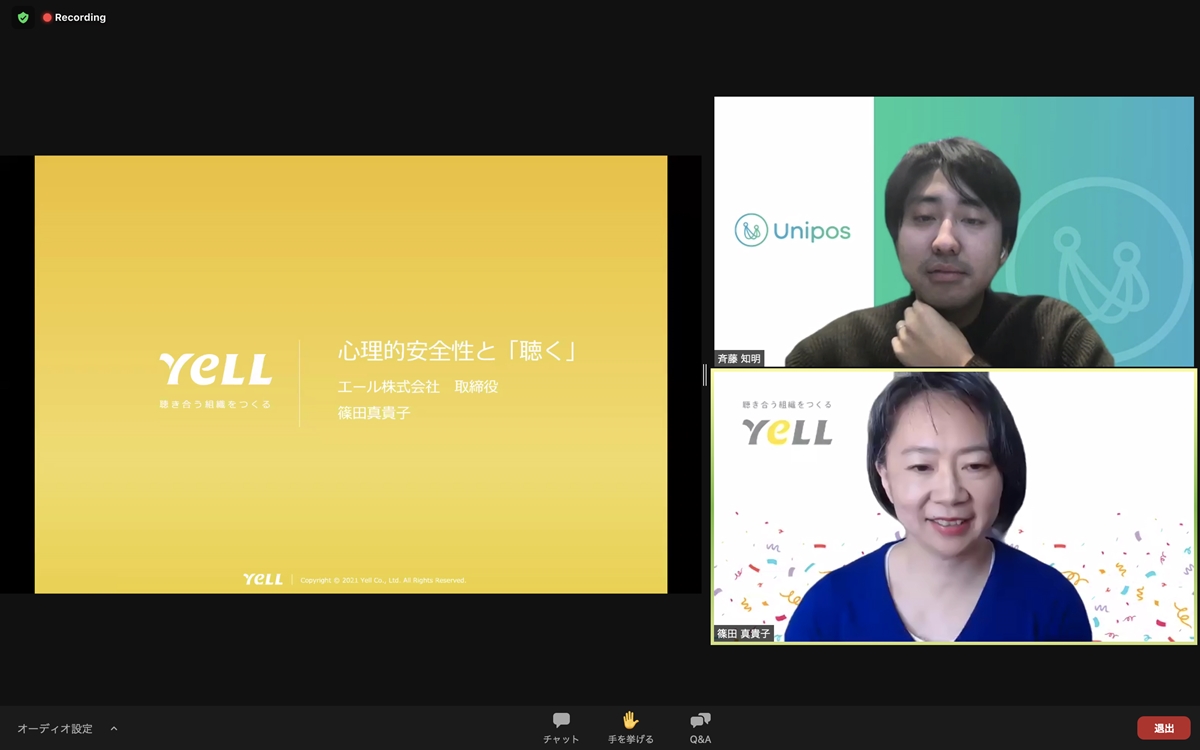Click エール株式会社 取締役 text on slide

(418, 387)
